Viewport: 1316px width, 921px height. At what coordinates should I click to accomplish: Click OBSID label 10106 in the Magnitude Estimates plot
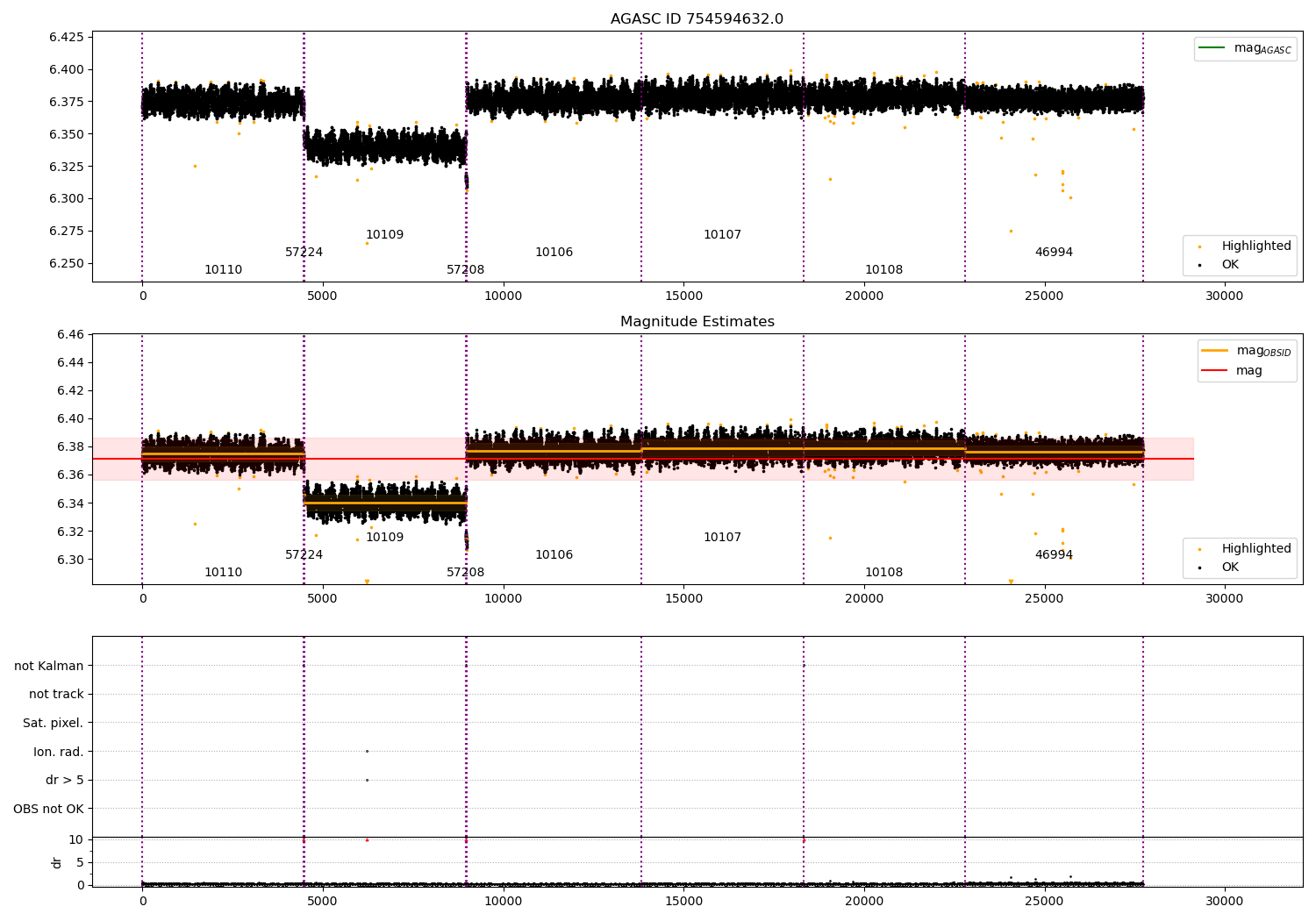pyautogui.click(x=554, y=555)
